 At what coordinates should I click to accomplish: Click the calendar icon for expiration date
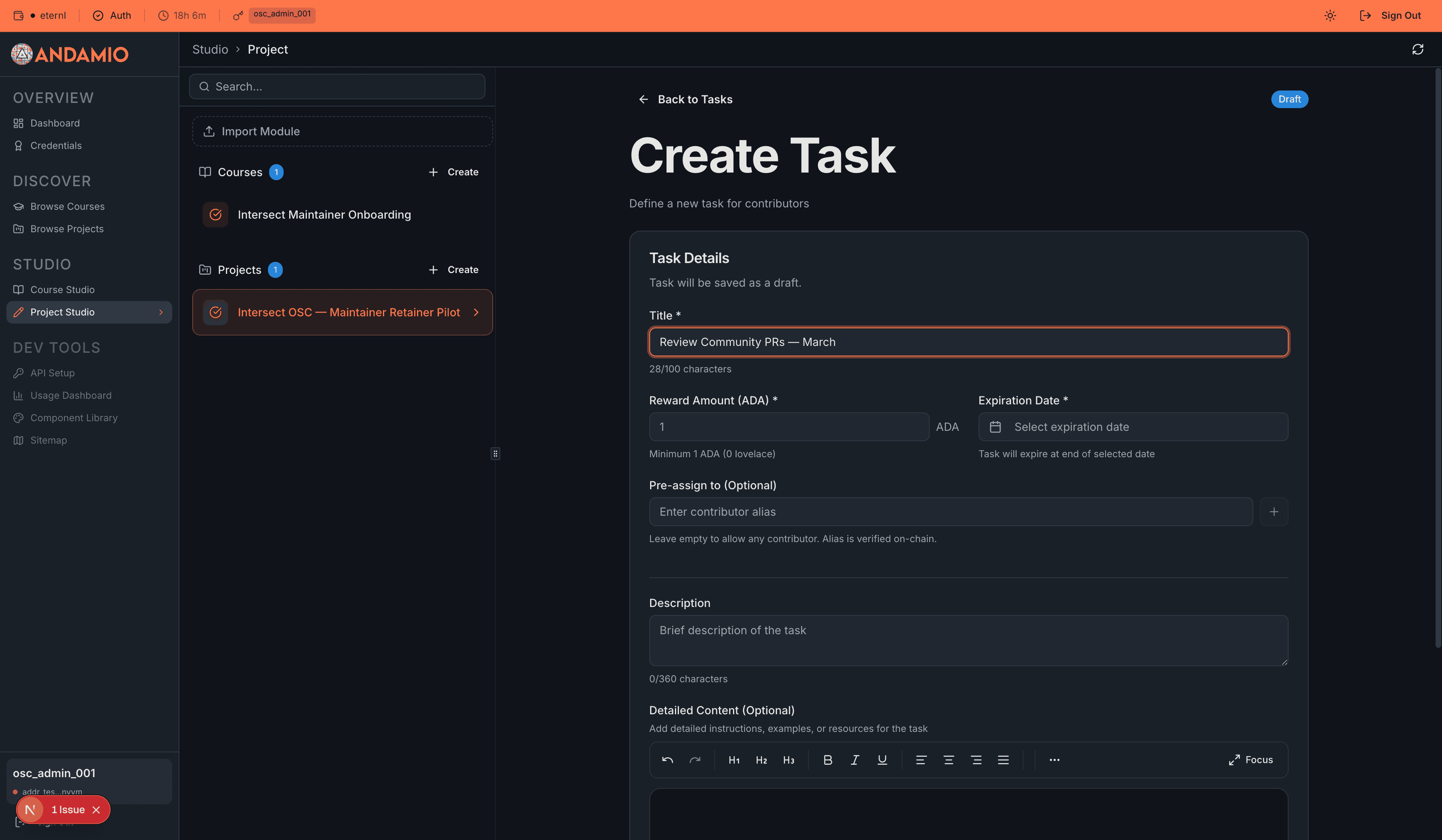click(x=996, y=426)
